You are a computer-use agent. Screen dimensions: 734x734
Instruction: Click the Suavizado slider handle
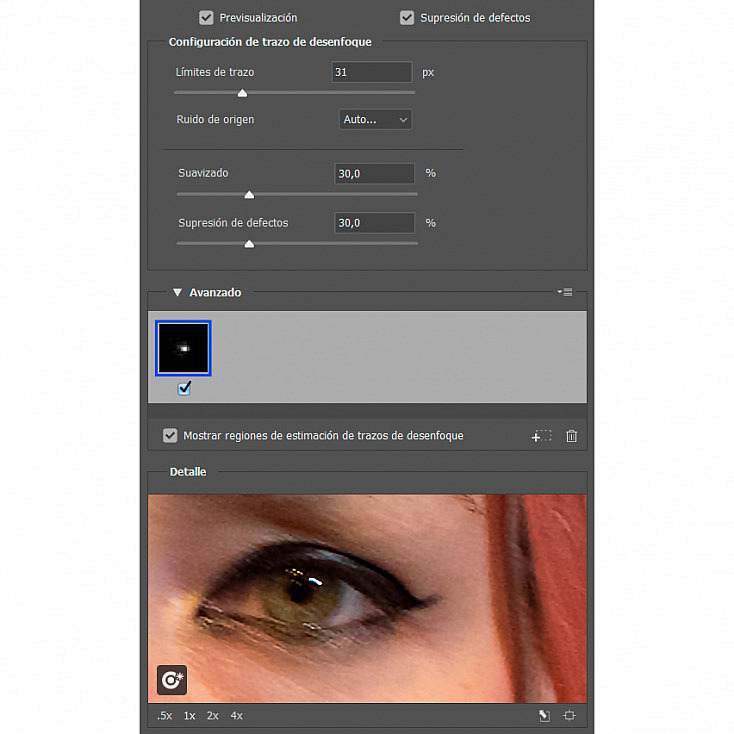point(249,195)
